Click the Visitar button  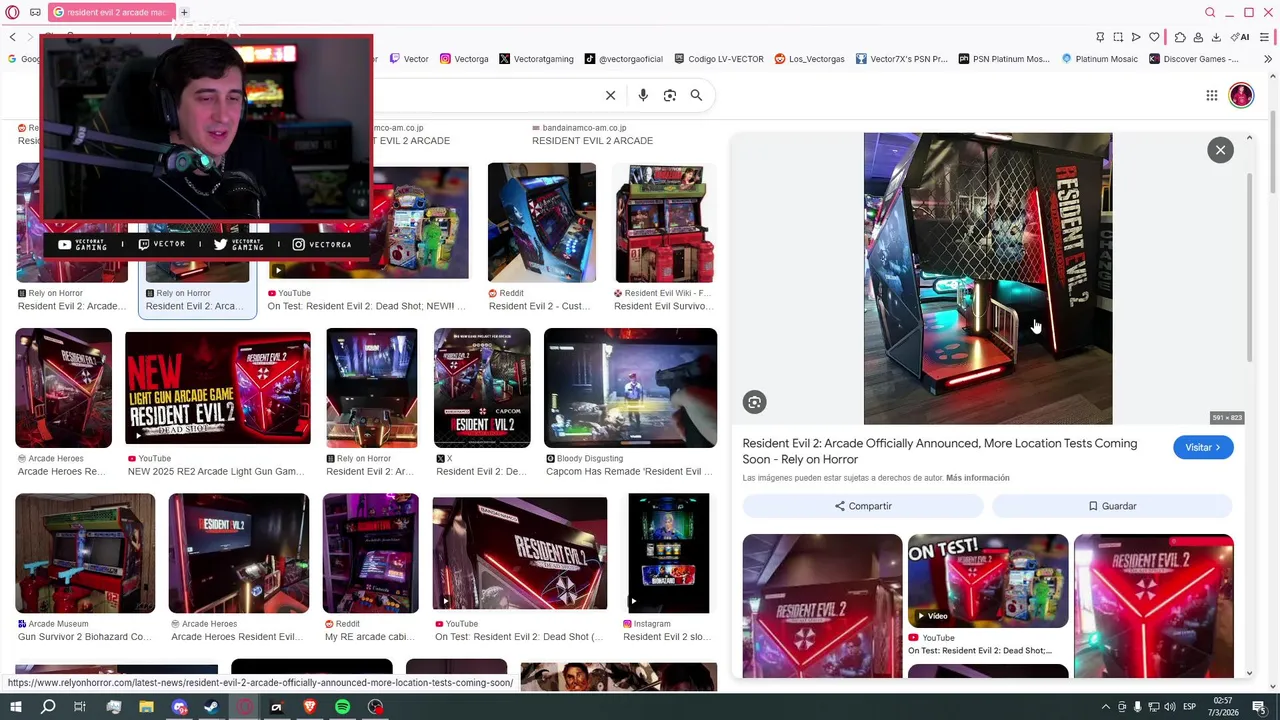[x=1203, y=448]
